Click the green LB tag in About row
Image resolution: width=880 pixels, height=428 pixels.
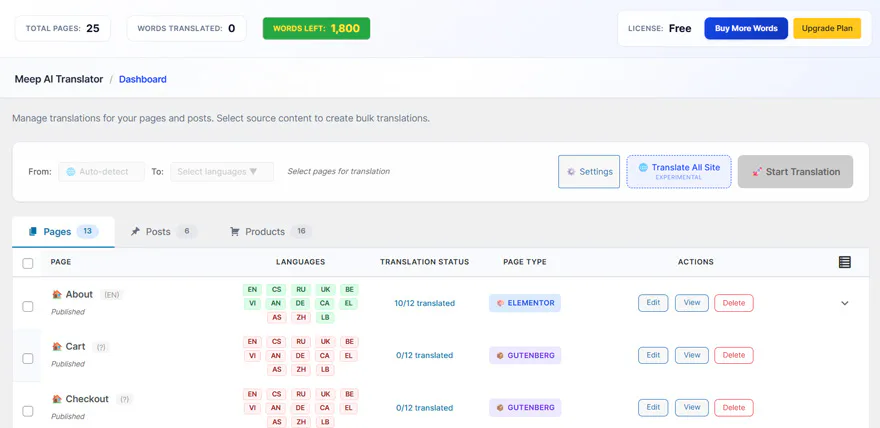tap(324, 317)
